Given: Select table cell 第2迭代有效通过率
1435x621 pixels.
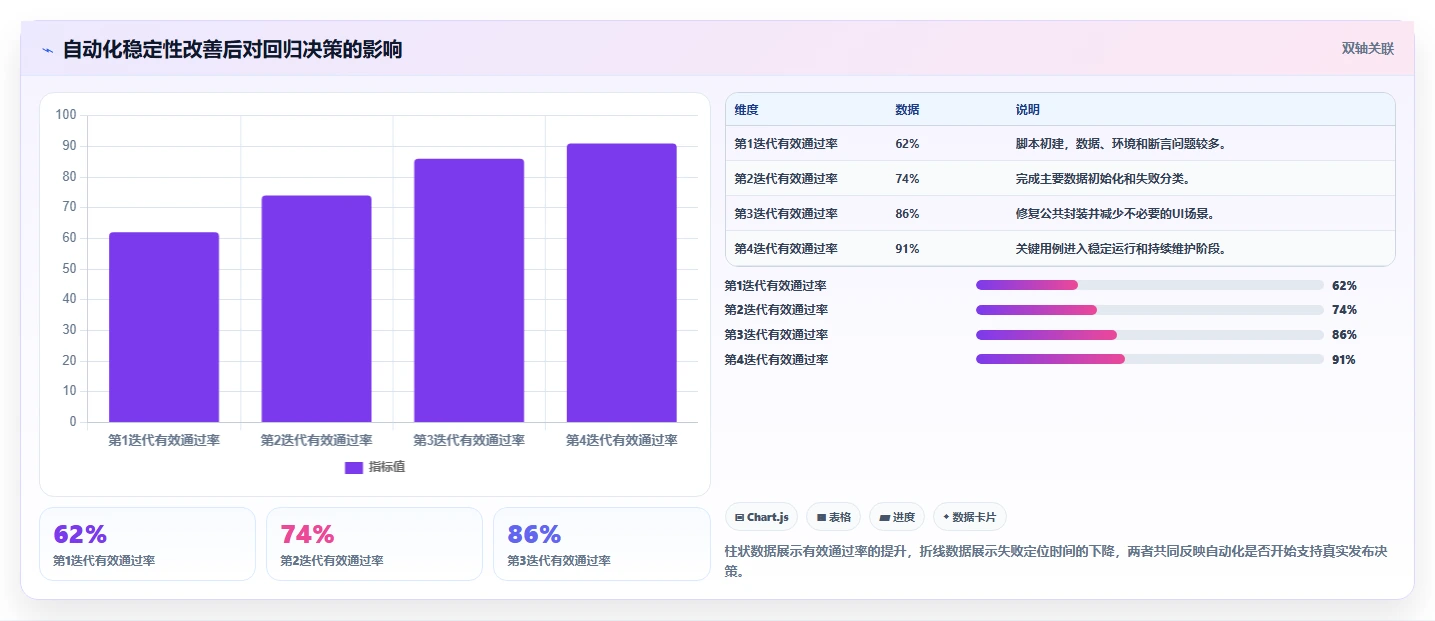Looking at the screenshot, I should [786, 179].
